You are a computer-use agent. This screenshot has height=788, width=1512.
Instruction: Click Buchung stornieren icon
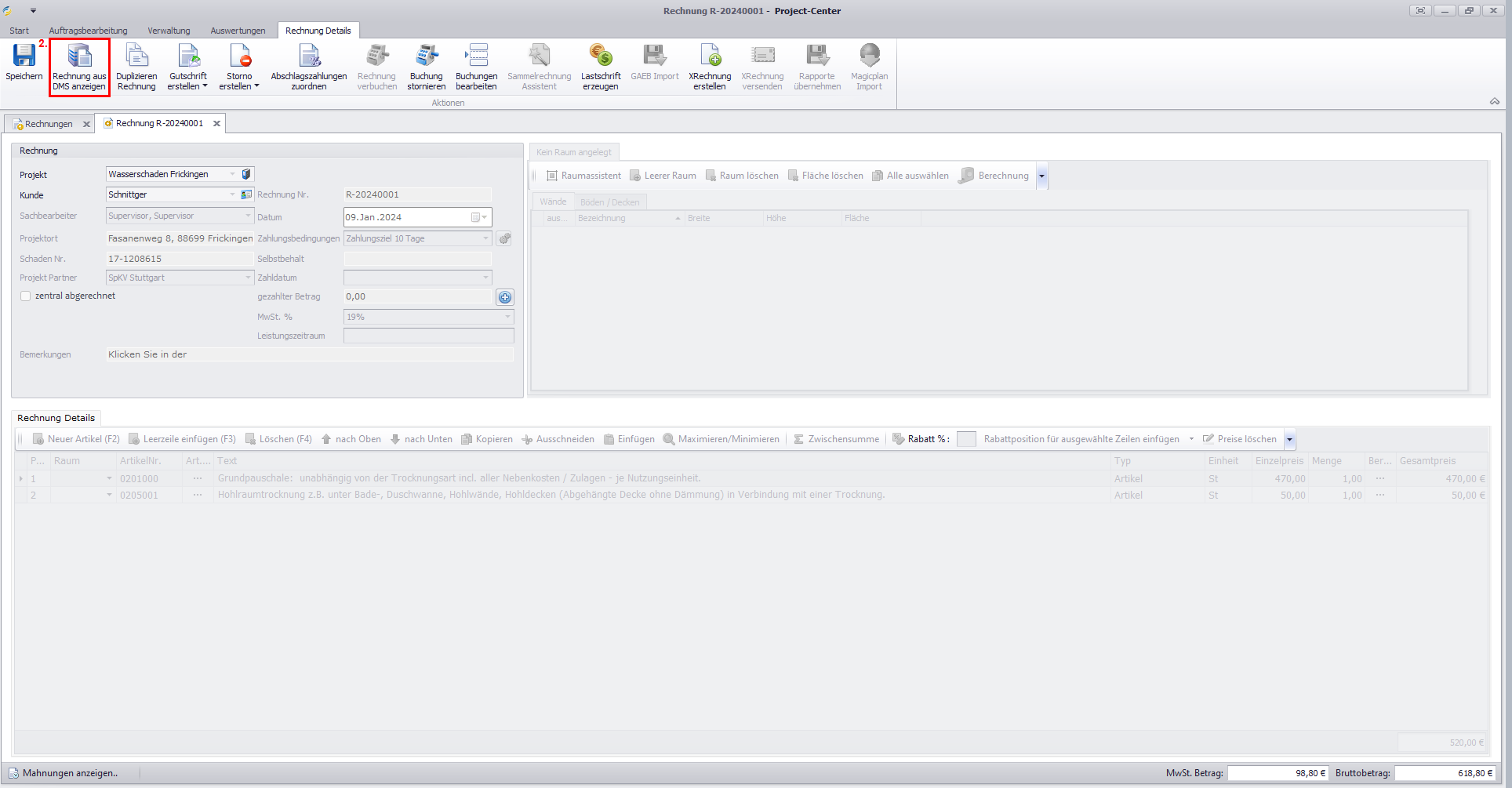426,56
